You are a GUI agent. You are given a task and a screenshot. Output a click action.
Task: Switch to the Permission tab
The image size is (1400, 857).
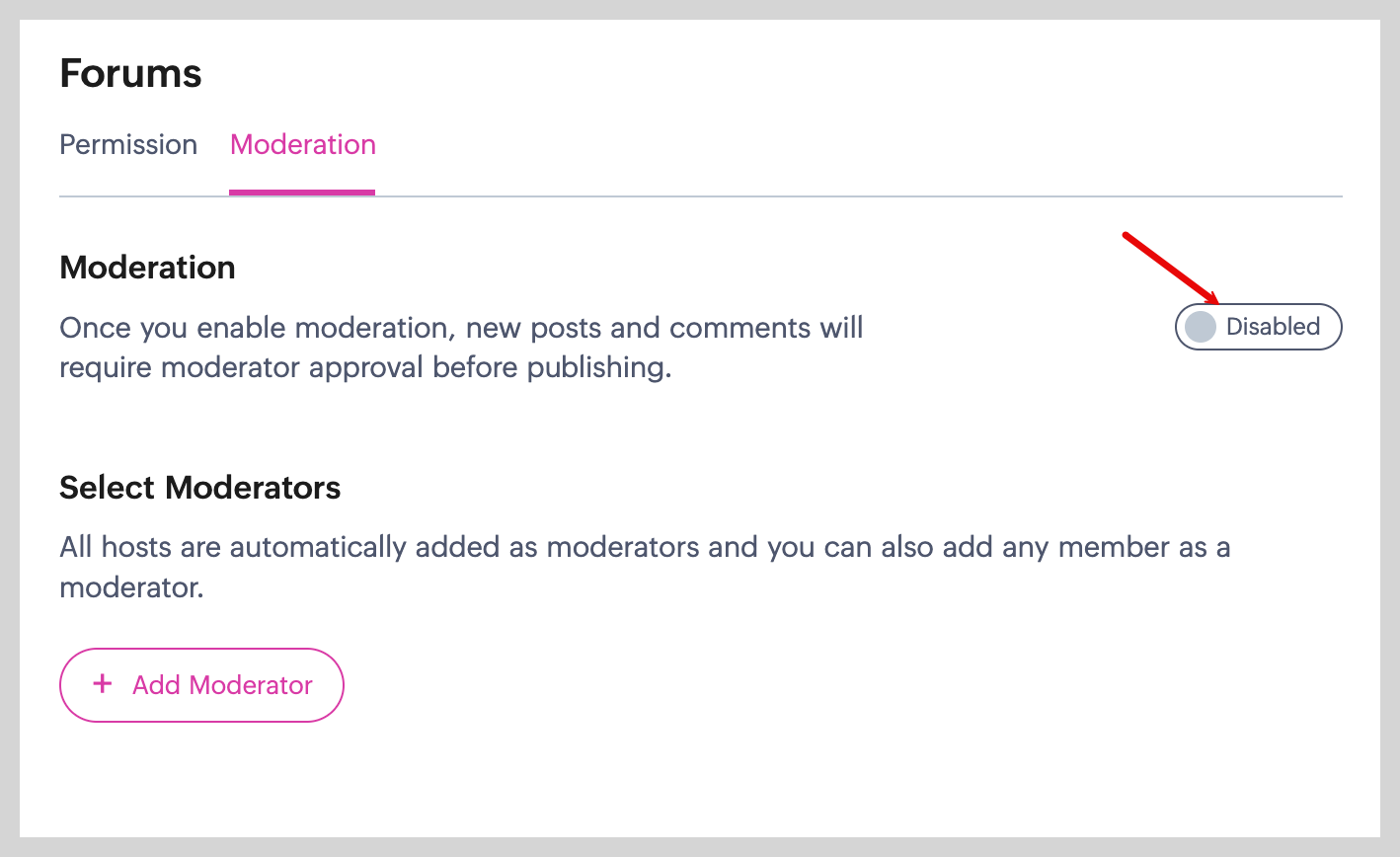[x=128, y=145]
